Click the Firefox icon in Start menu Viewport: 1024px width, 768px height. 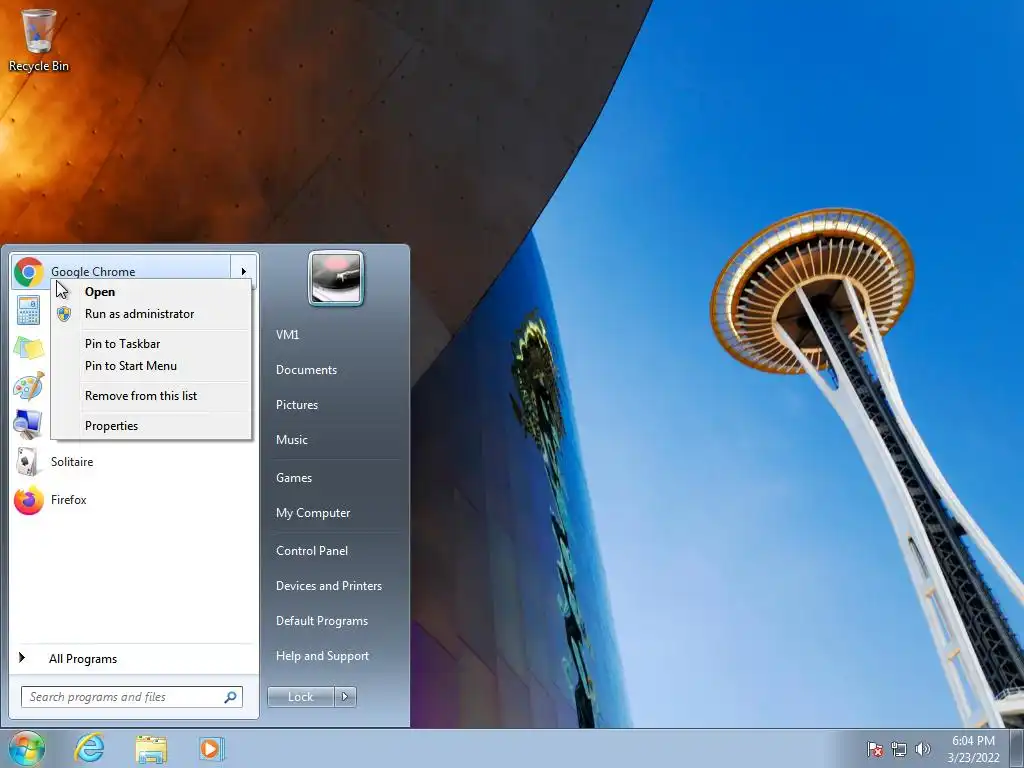(29, 500)
